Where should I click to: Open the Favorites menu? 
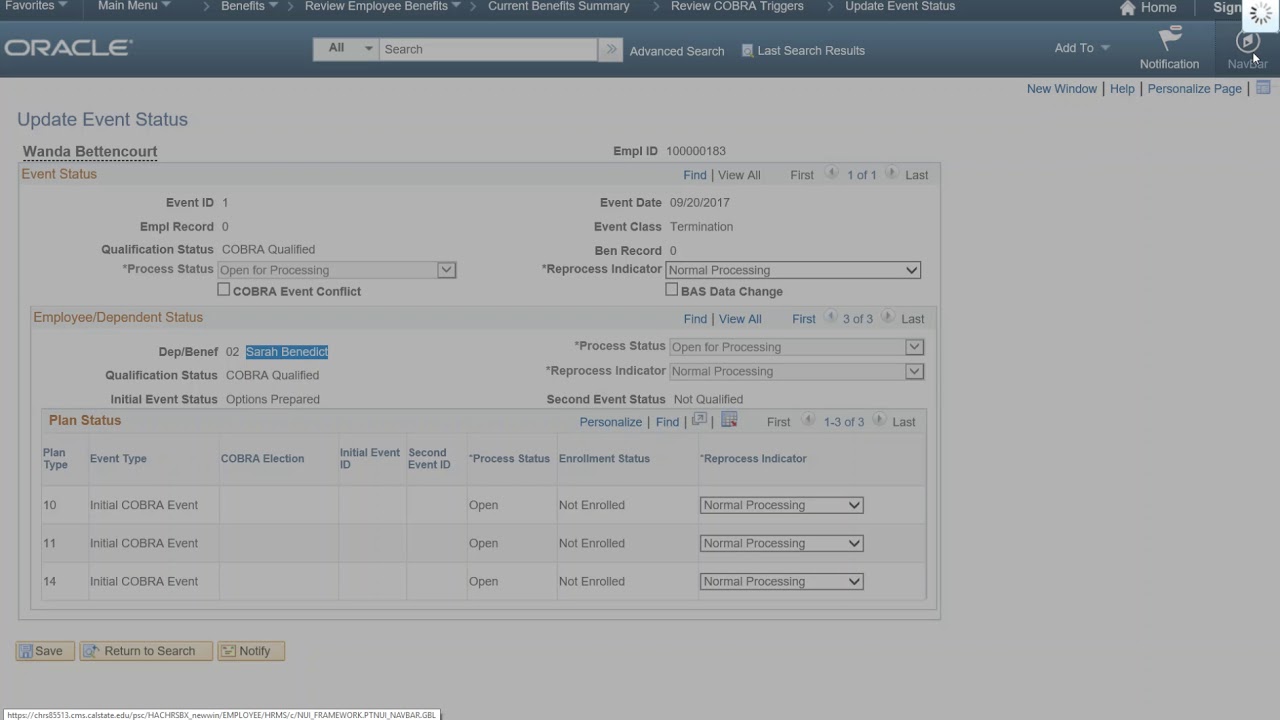[36, 6]
